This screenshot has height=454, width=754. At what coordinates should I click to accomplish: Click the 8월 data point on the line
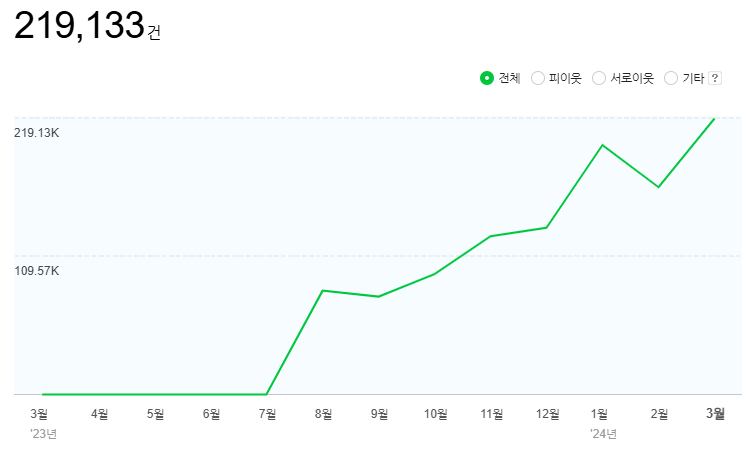pos(322,290)
